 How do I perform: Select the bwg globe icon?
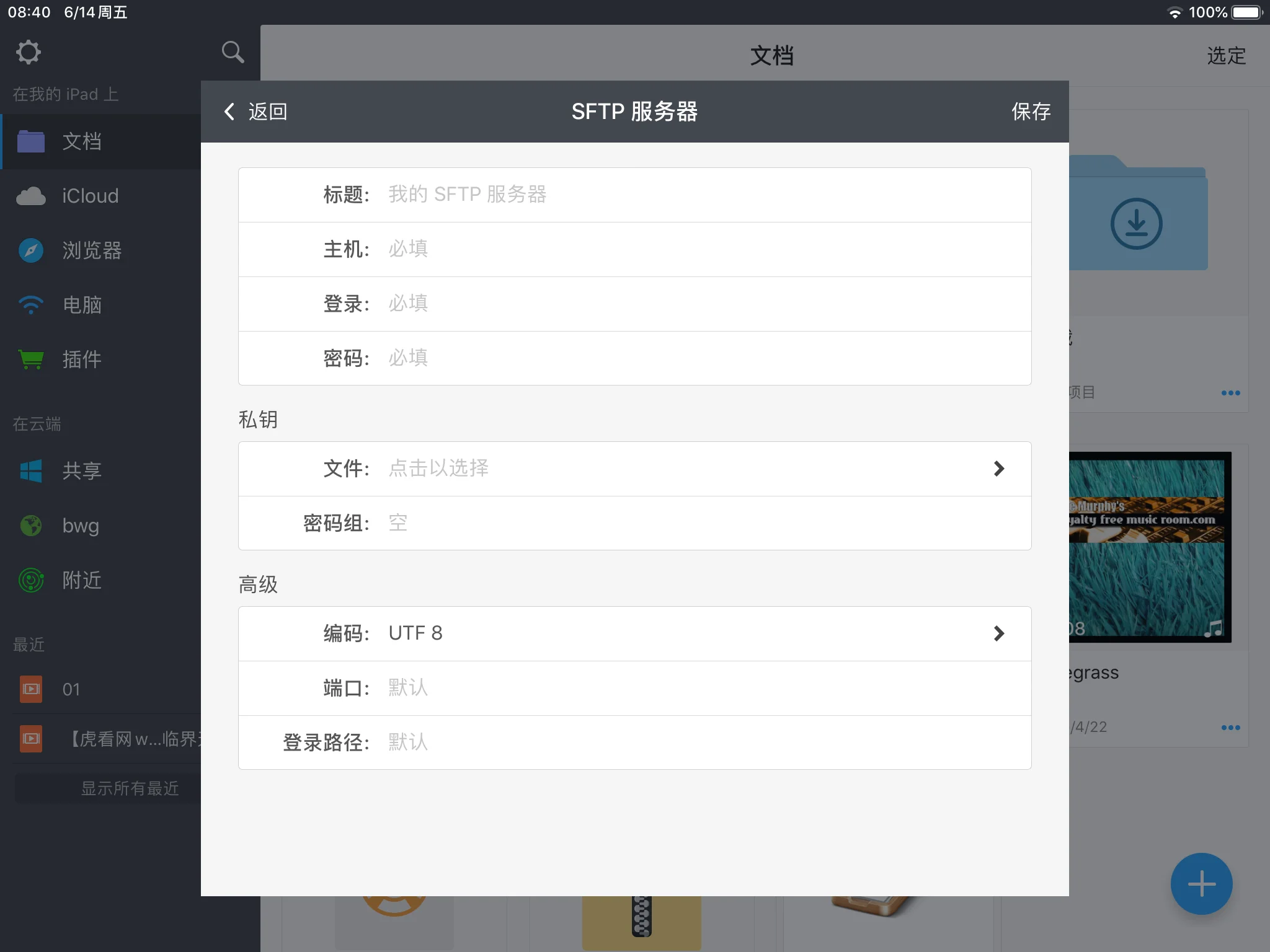pos(31,526)
